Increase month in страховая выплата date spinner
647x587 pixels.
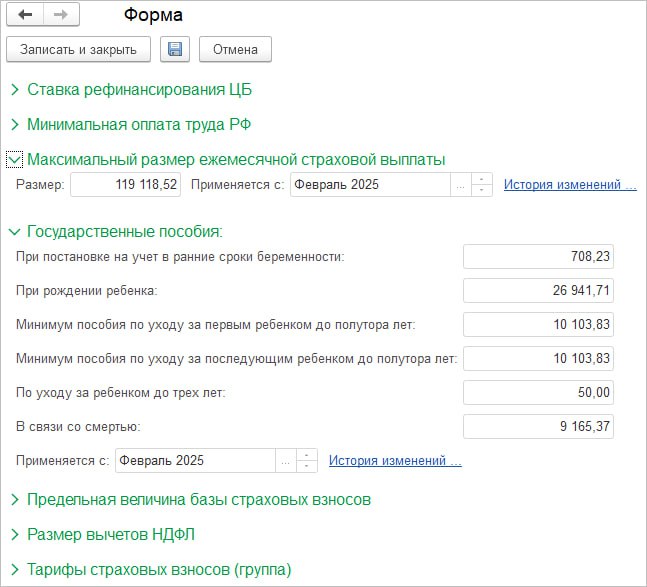click(x=482, y=179)
